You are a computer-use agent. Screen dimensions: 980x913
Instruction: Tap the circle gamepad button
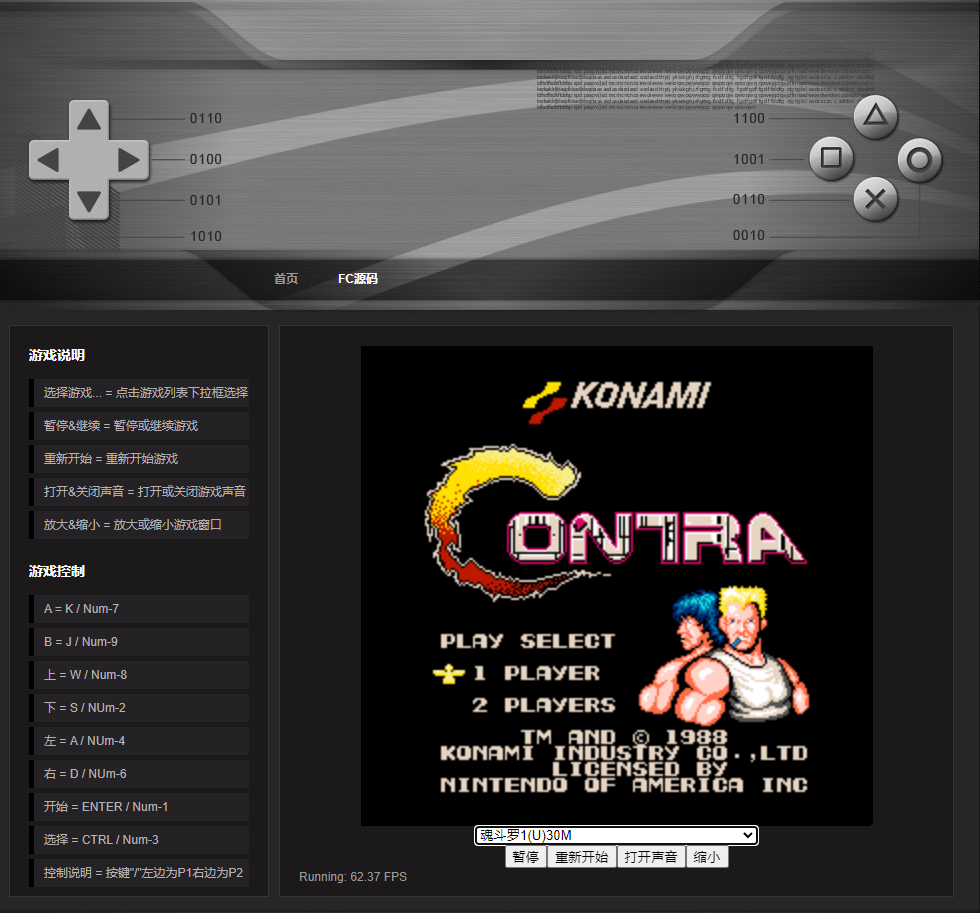(x=919, y=159)
